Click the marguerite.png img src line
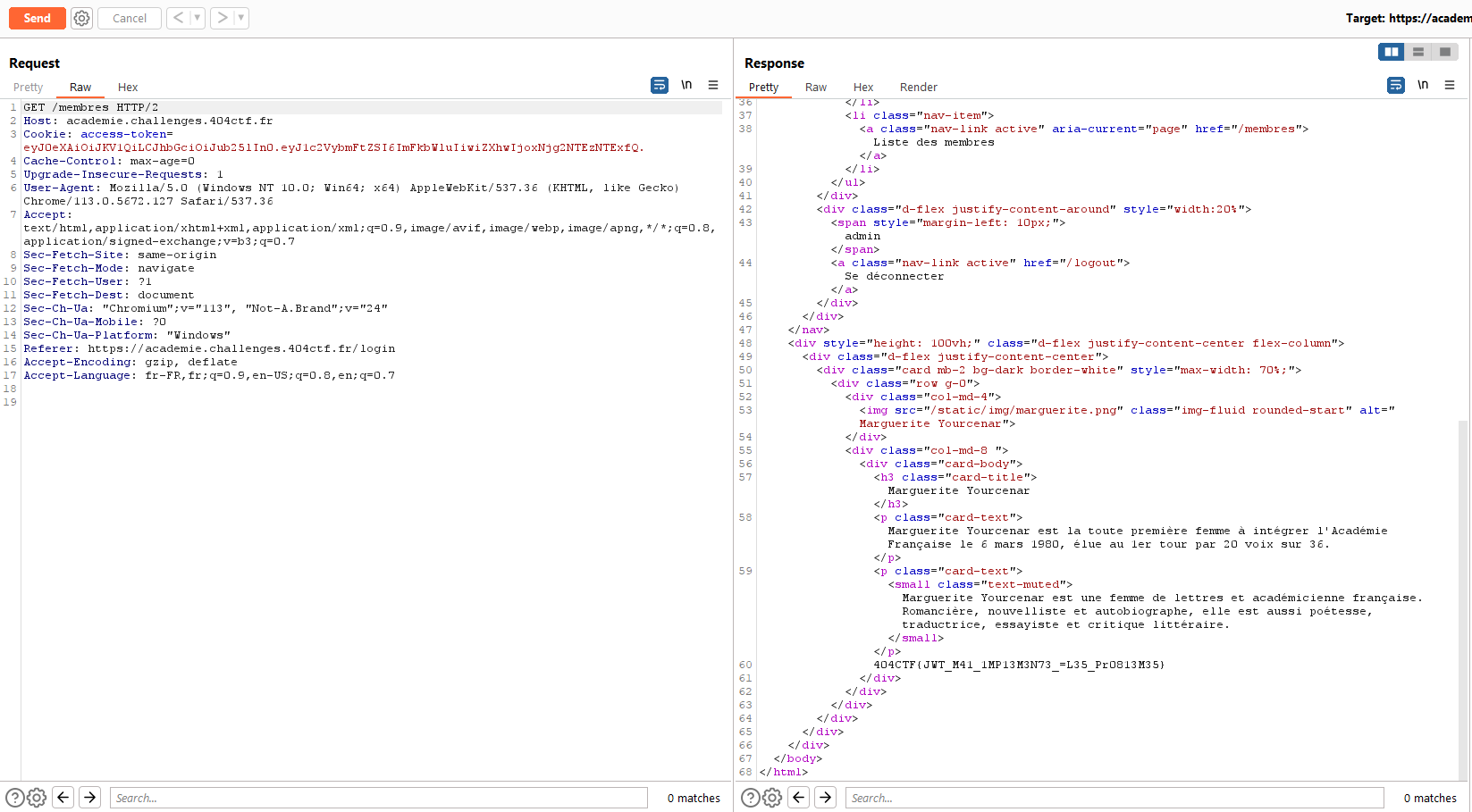1472x812 pixels. pyautogui.click(x=1127, y=410)
